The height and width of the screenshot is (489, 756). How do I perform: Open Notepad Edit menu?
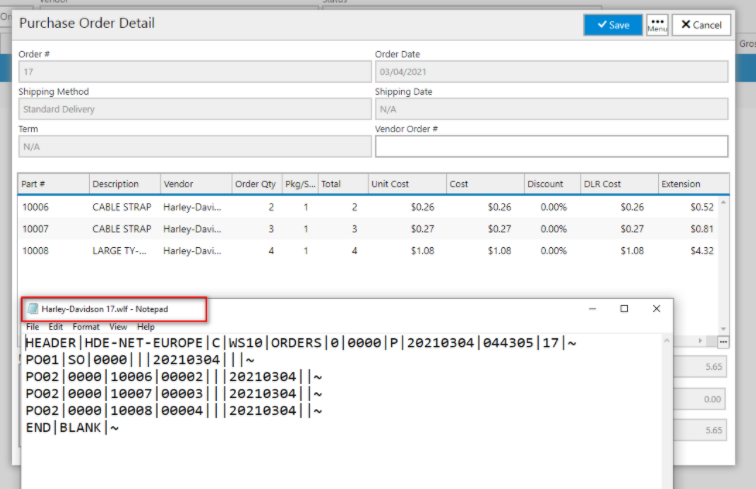coord(56,326)
